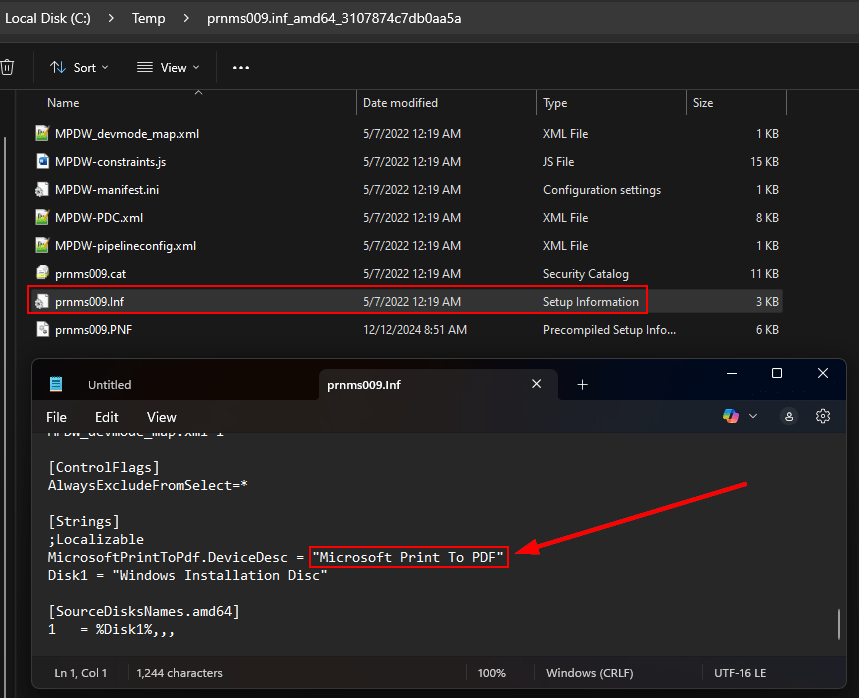Open Notepad File menu

[x=56, y=417]
